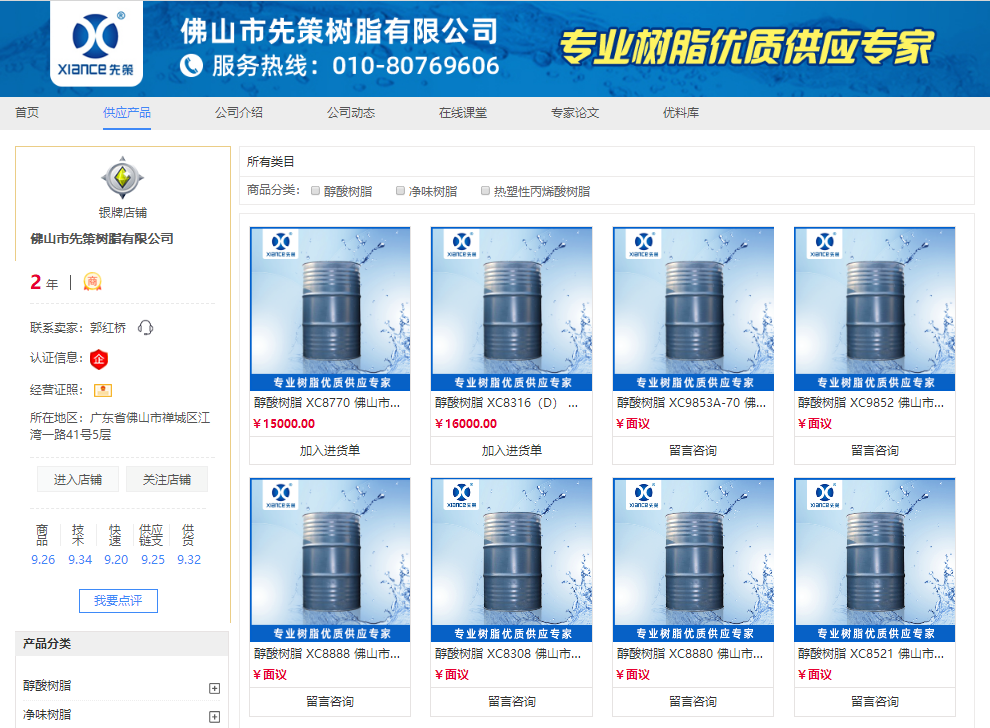Click product title 醇酸树脂 XC8888

[x=327, y=653]
